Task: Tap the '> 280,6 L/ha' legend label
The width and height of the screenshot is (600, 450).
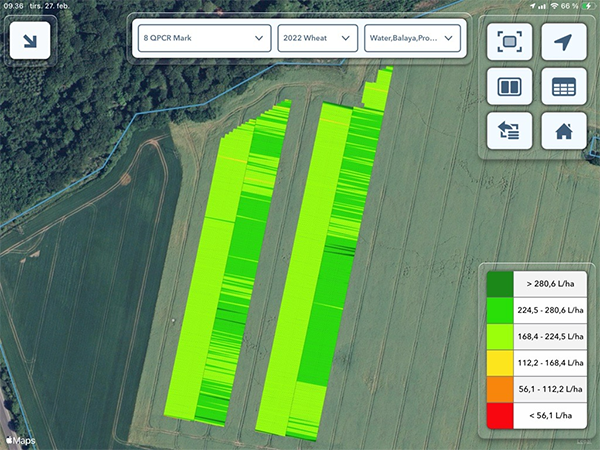Action: pyautogui.click(x=550, y=284)
